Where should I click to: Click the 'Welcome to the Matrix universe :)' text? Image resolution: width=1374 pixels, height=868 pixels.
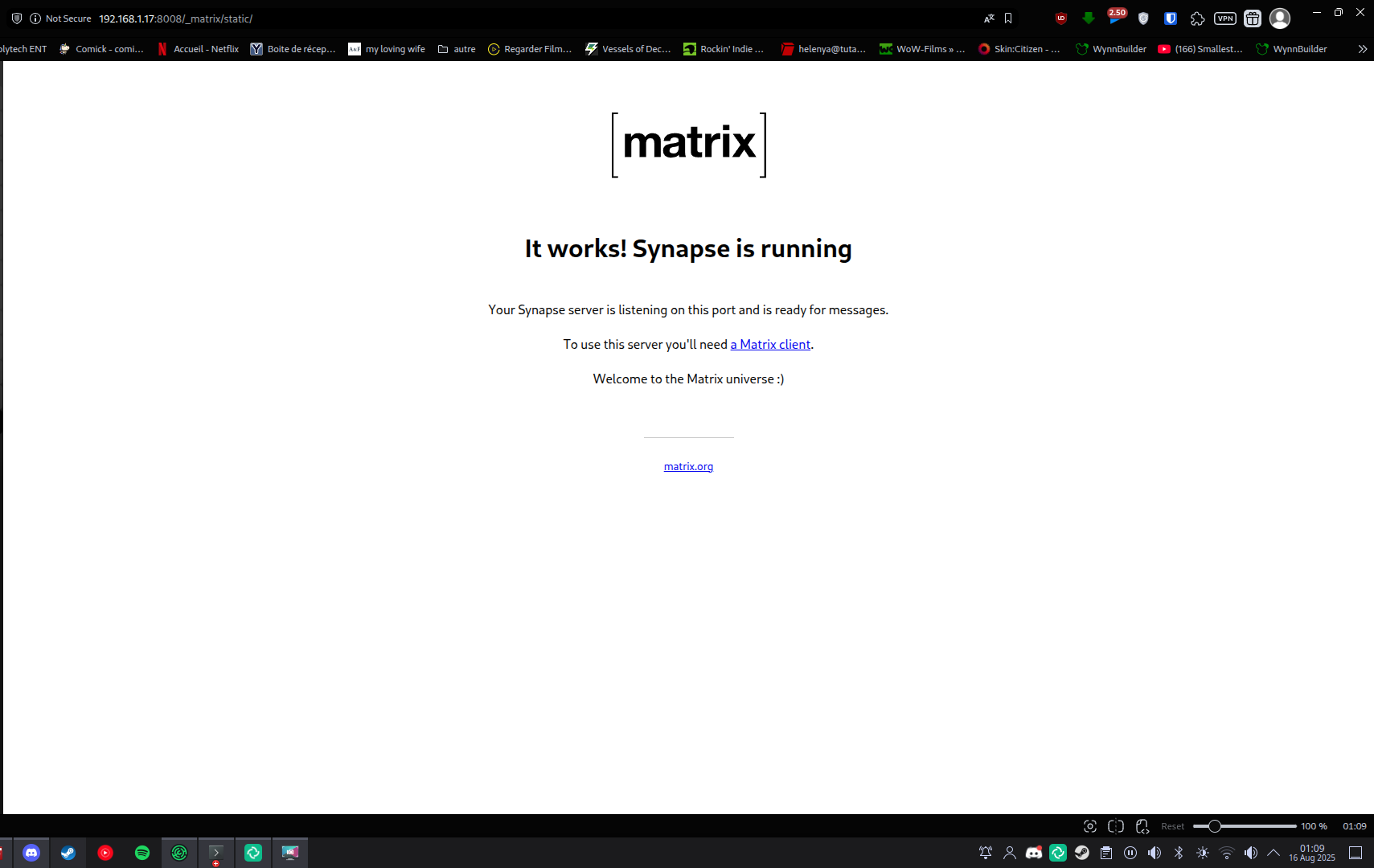(x=688, y=379)
